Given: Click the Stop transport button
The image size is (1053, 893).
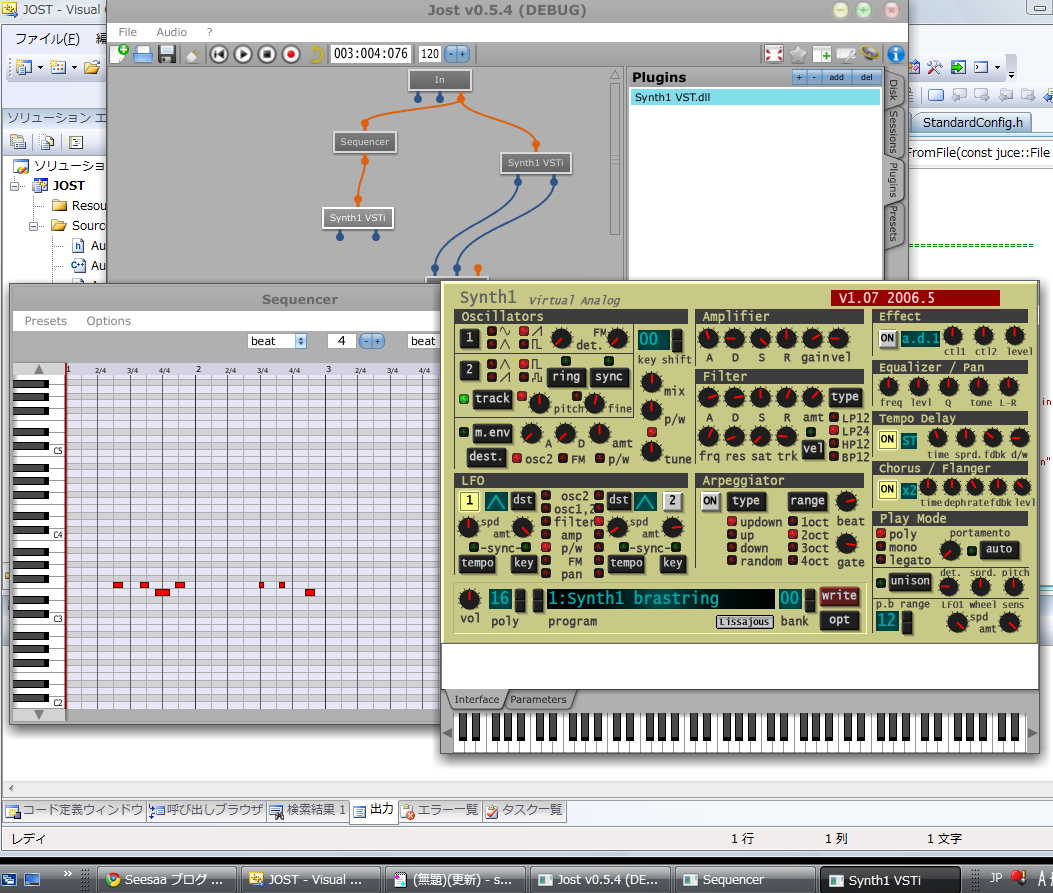Looking at the screenshot, I should (x=267, y=54).
